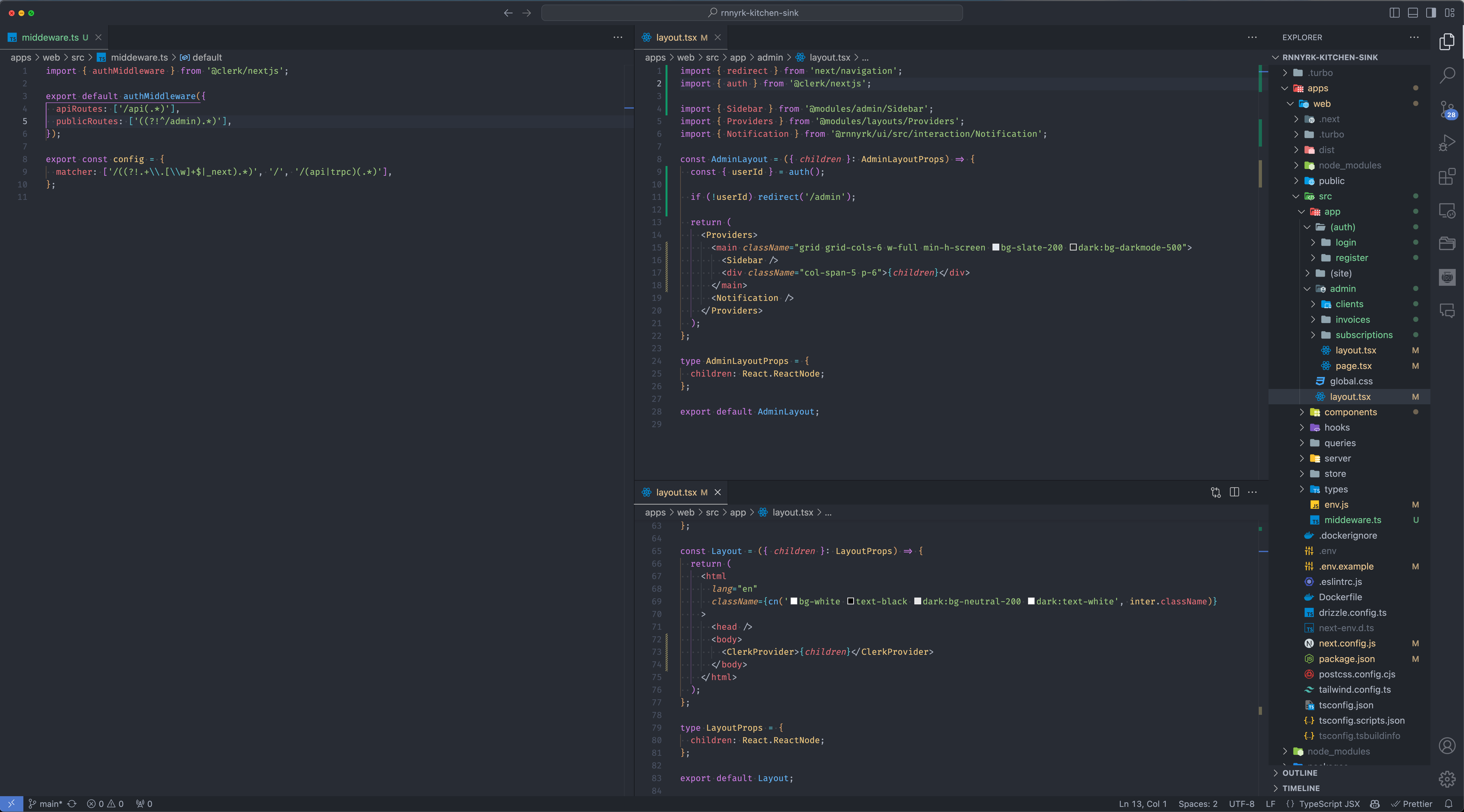Collapse the web folder
1464x812 pixels.
1290,103
